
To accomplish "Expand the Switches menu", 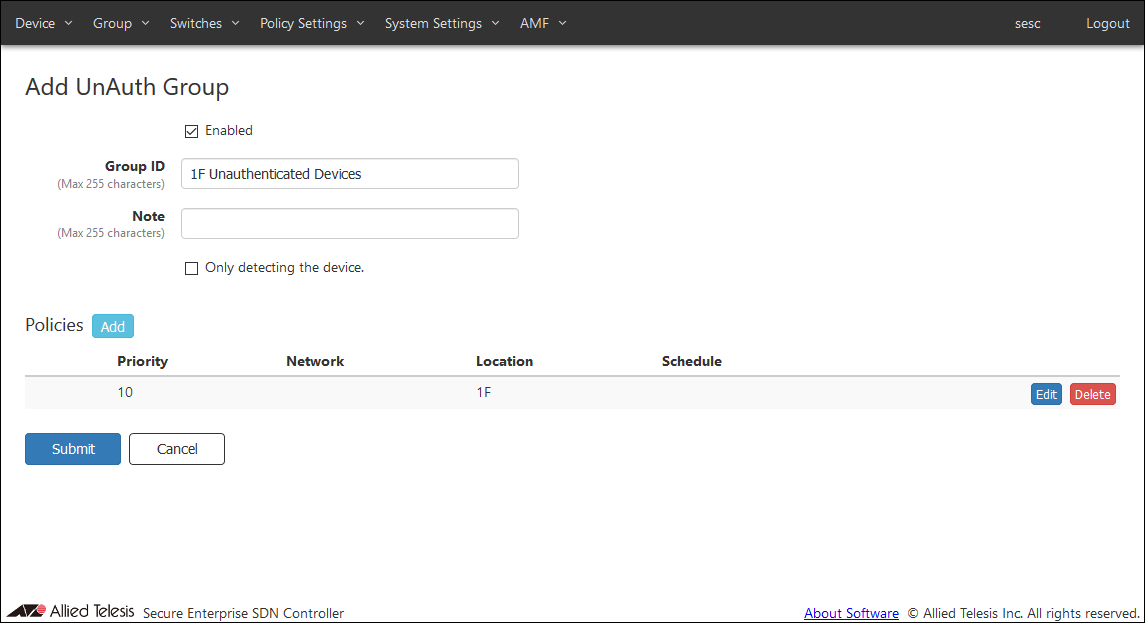I will 204,23.
